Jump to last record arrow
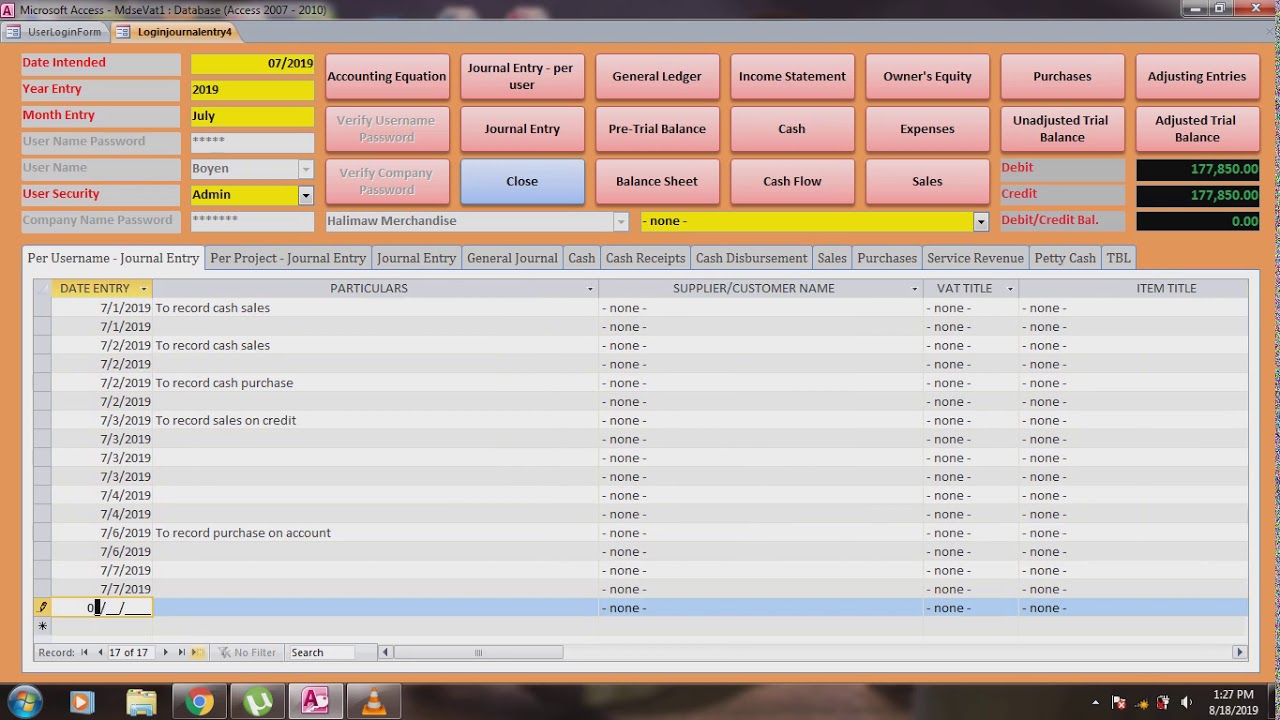 pos(181,653)
